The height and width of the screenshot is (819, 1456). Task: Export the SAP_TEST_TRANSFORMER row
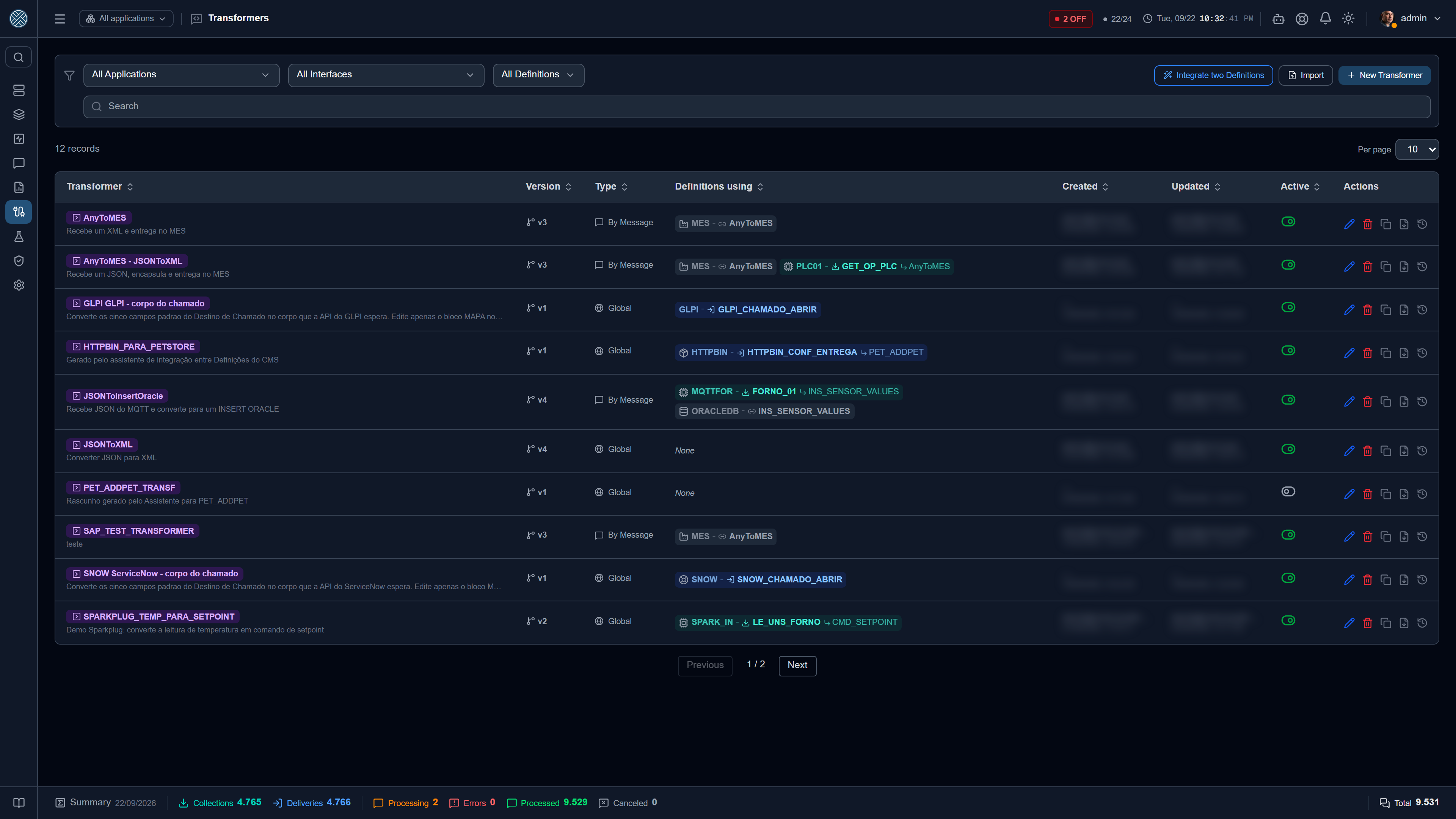(x=1404, y=537)
